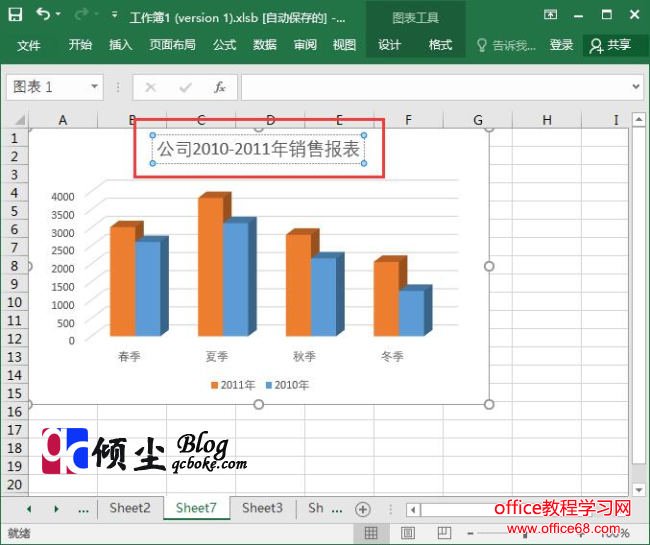
Task: Click the chart right-middle resize handle
Action: pos(489,266)
